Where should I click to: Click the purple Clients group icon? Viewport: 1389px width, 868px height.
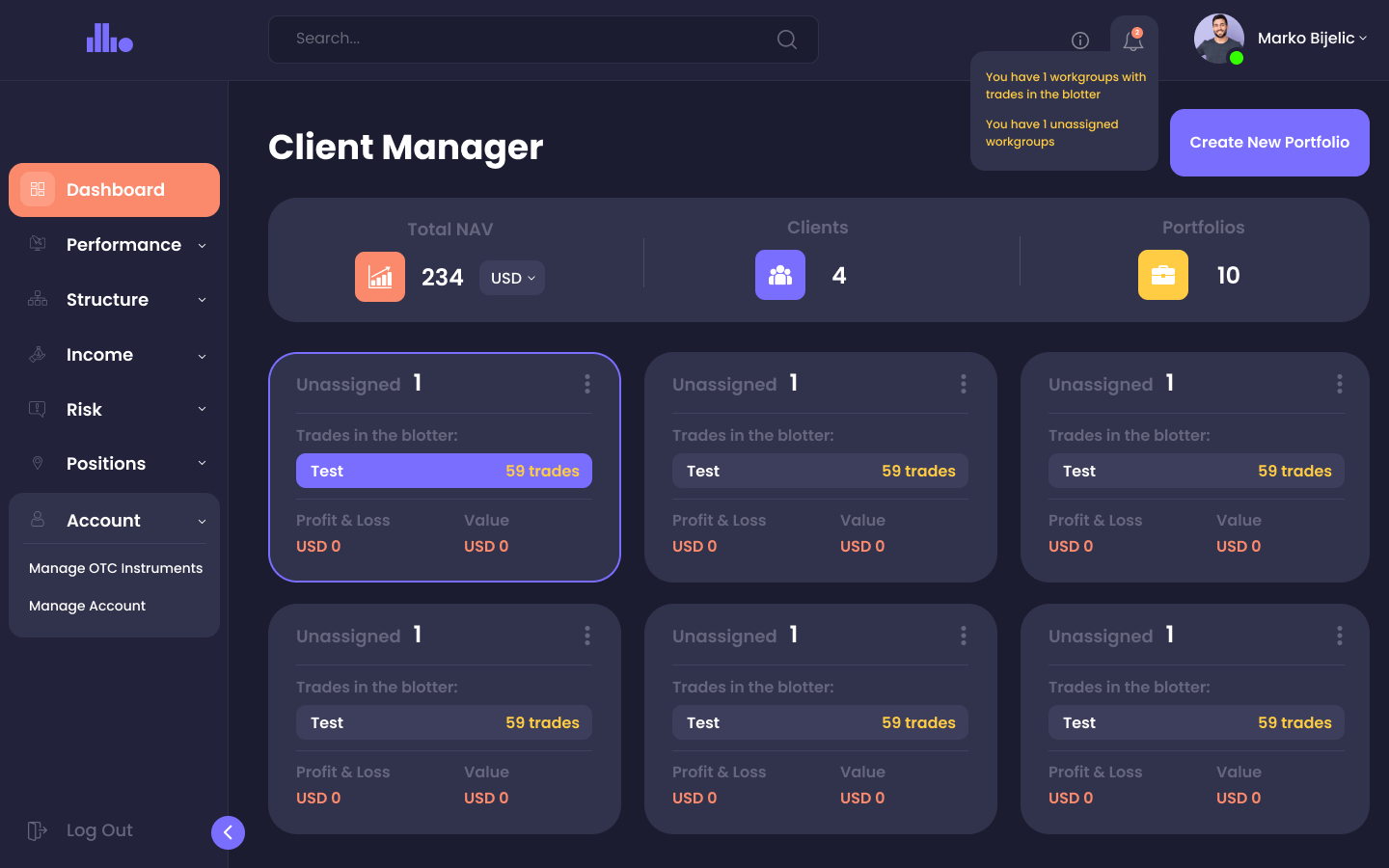coord(780,275)
